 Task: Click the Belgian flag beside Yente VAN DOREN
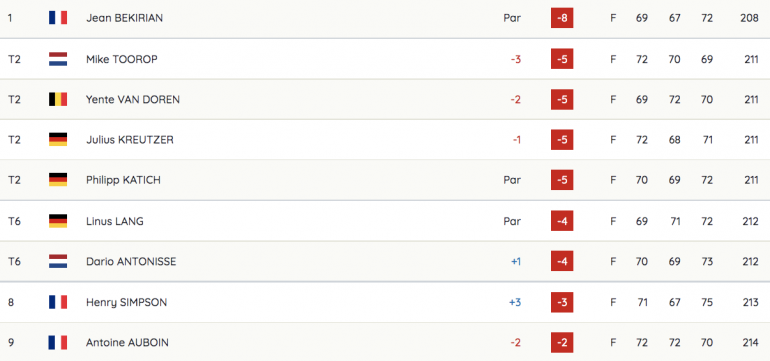point(58,100)
